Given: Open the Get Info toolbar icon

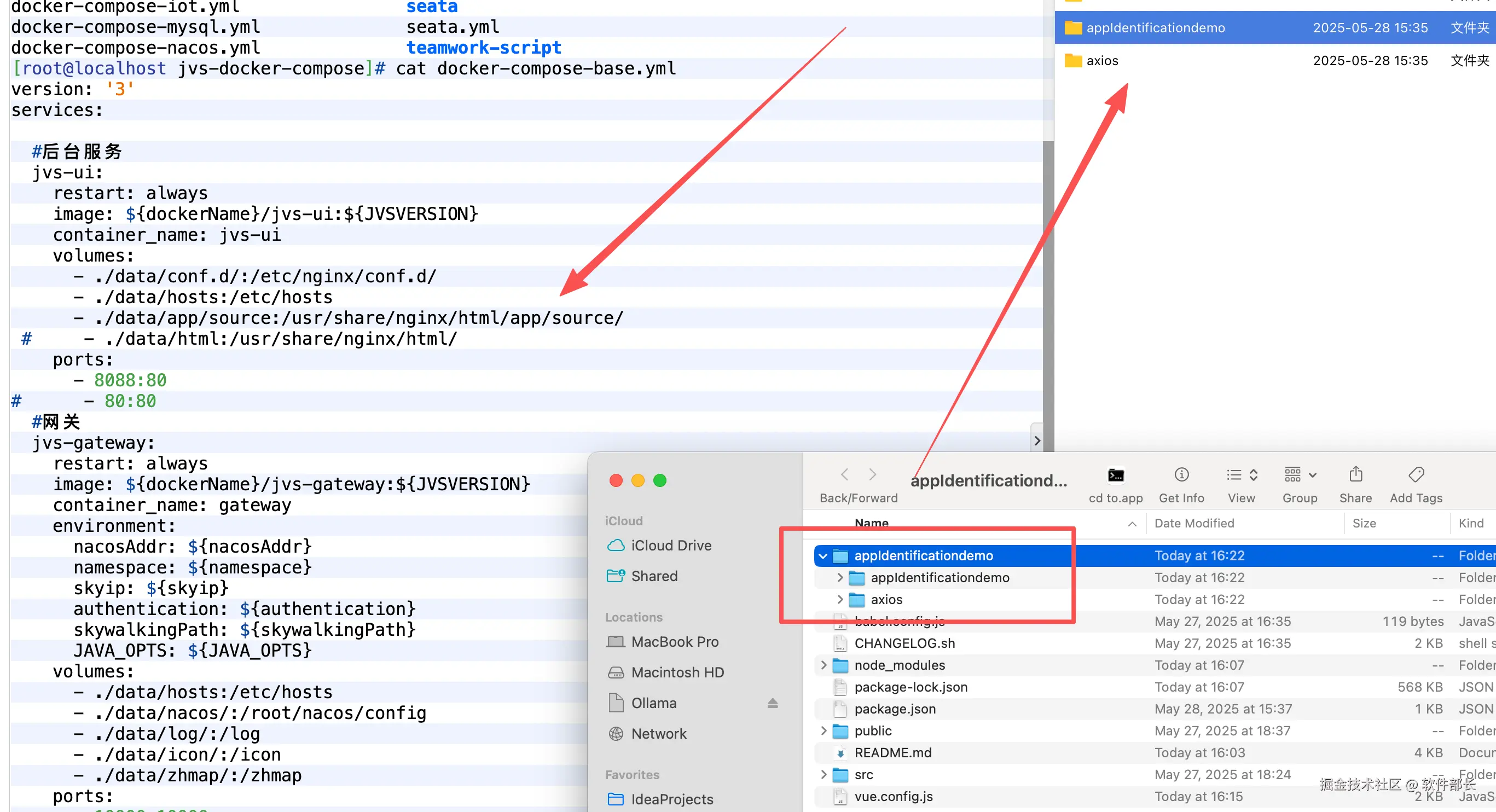Looking at the screenshot, I should click(x=1181, y=475).
